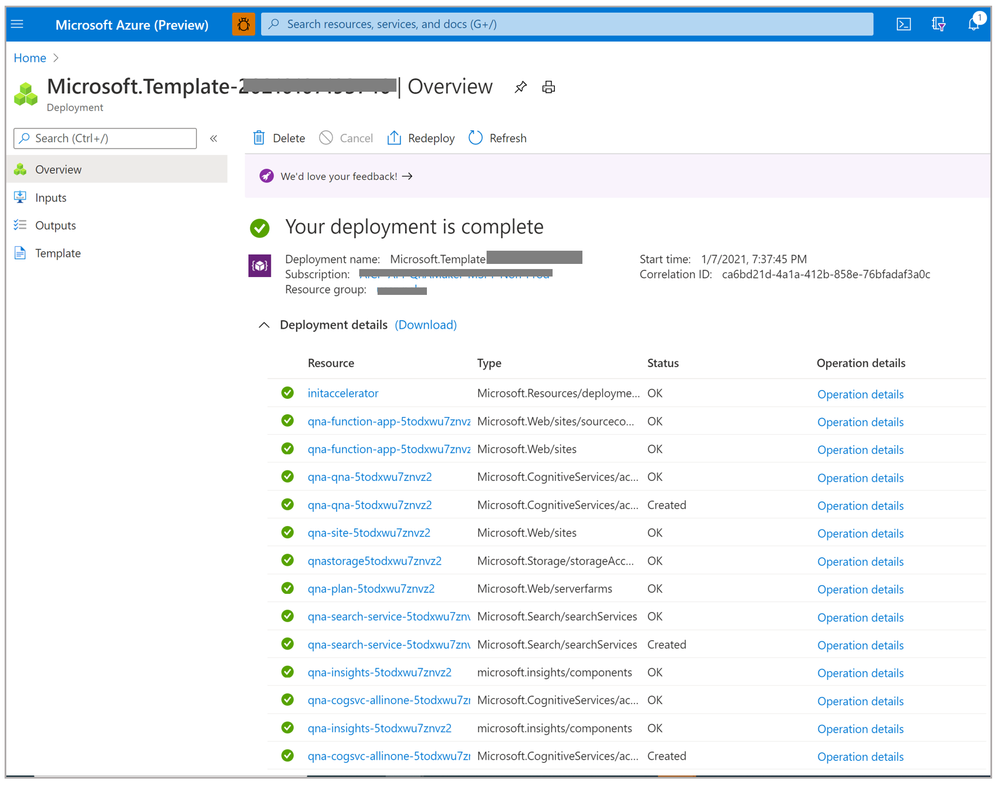View Operation details for qnastorage row
Viewport: 999px width, 786px height.
click(860, 562)
